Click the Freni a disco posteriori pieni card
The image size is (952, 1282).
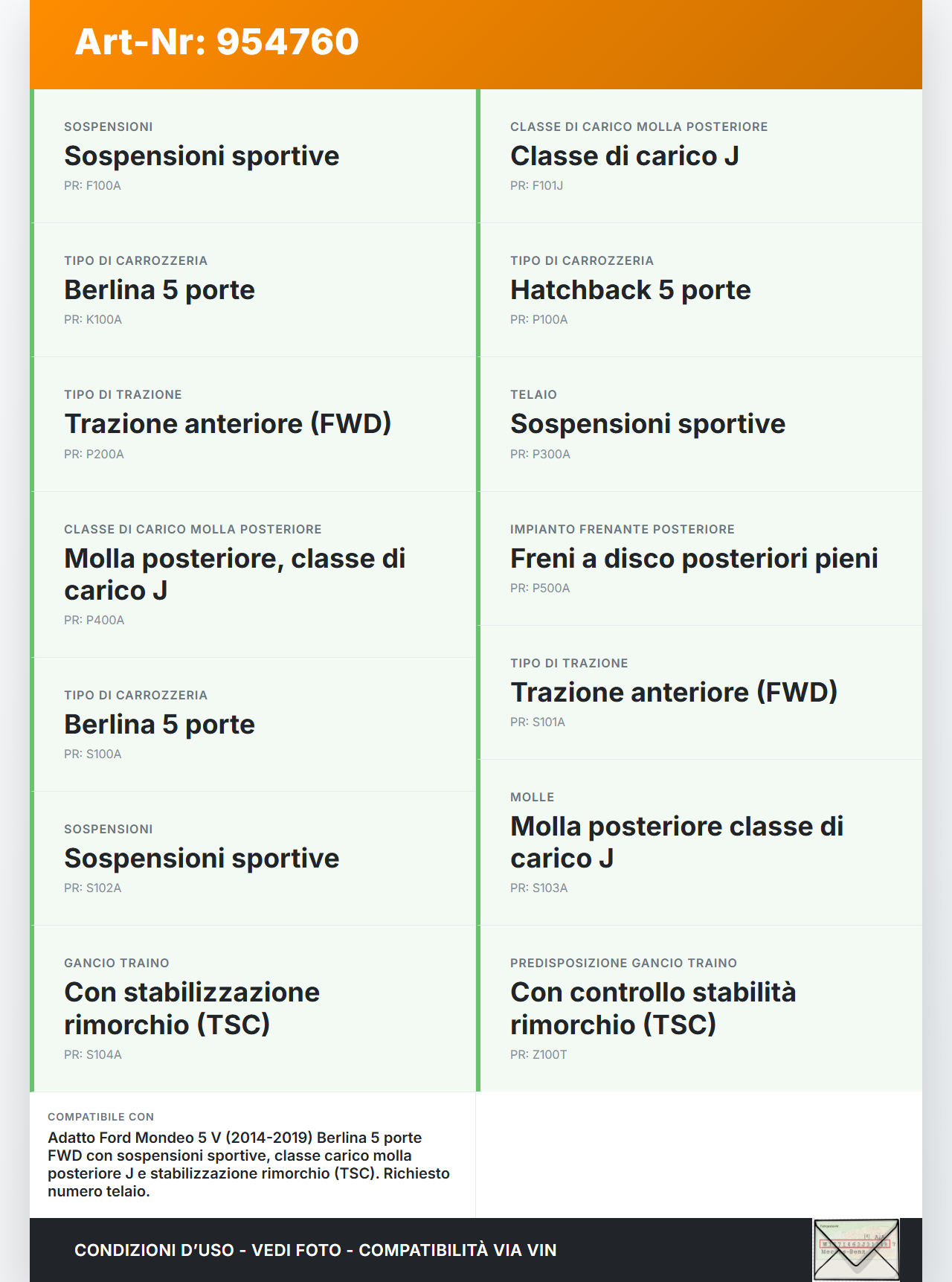click(x=699, y=559)
